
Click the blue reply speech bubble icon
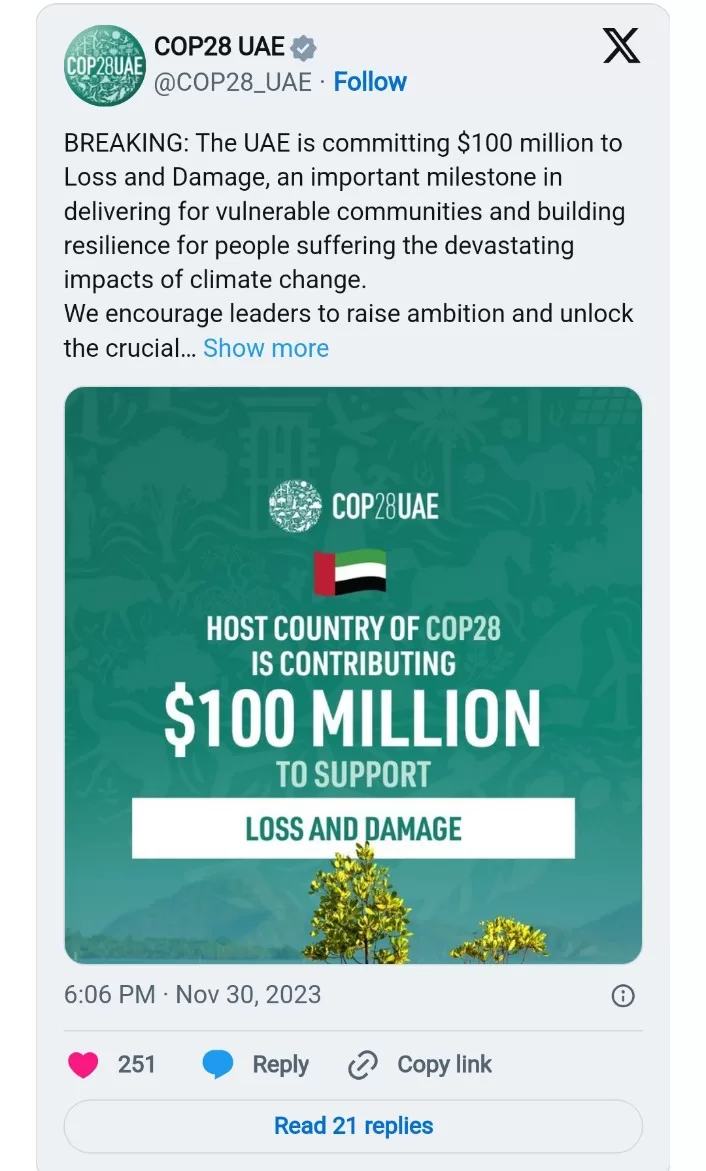[x=218, y=1065]
